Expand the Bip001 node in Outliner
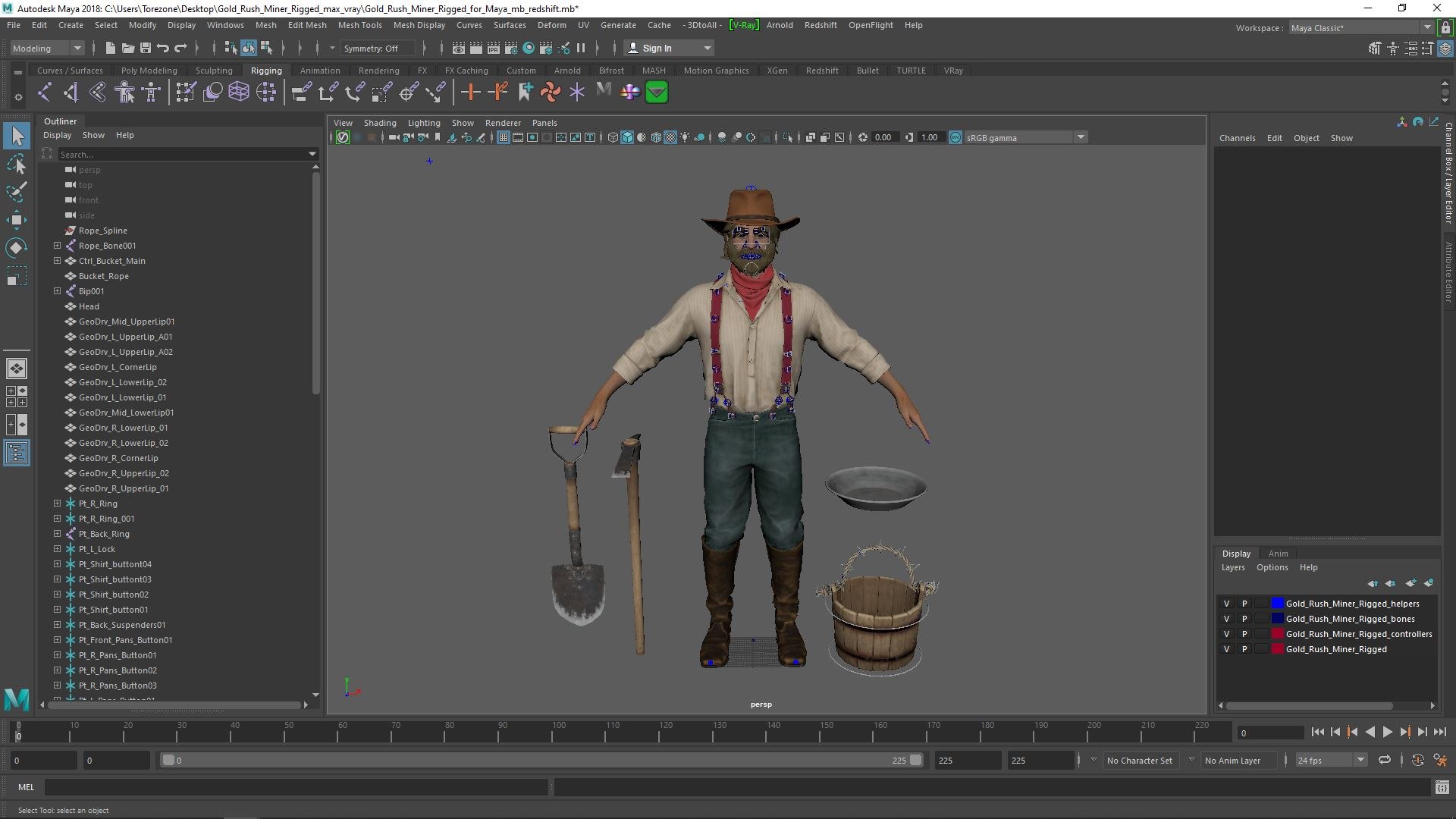This screenshot has height=819, width=1456. tap(57, 291)
